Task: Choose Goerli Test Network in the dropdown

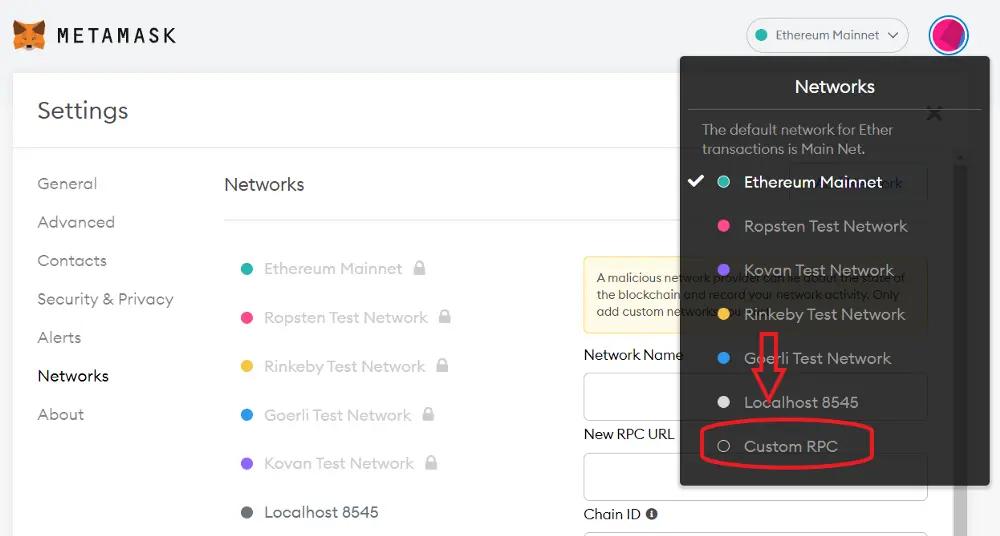Action: click(817, 358)
